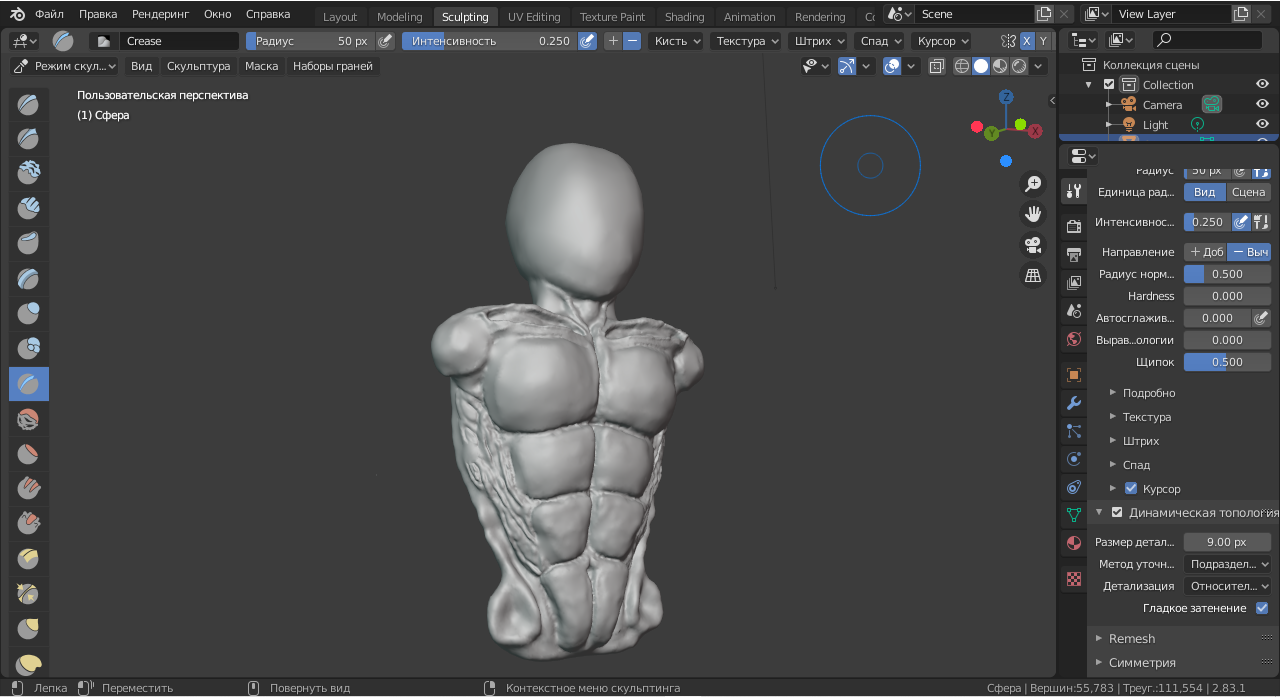The width and height of the screenshot is (1280, 697).
Task: Switch perspective/orthographic grid icon
Action: tap(1033, 275)
